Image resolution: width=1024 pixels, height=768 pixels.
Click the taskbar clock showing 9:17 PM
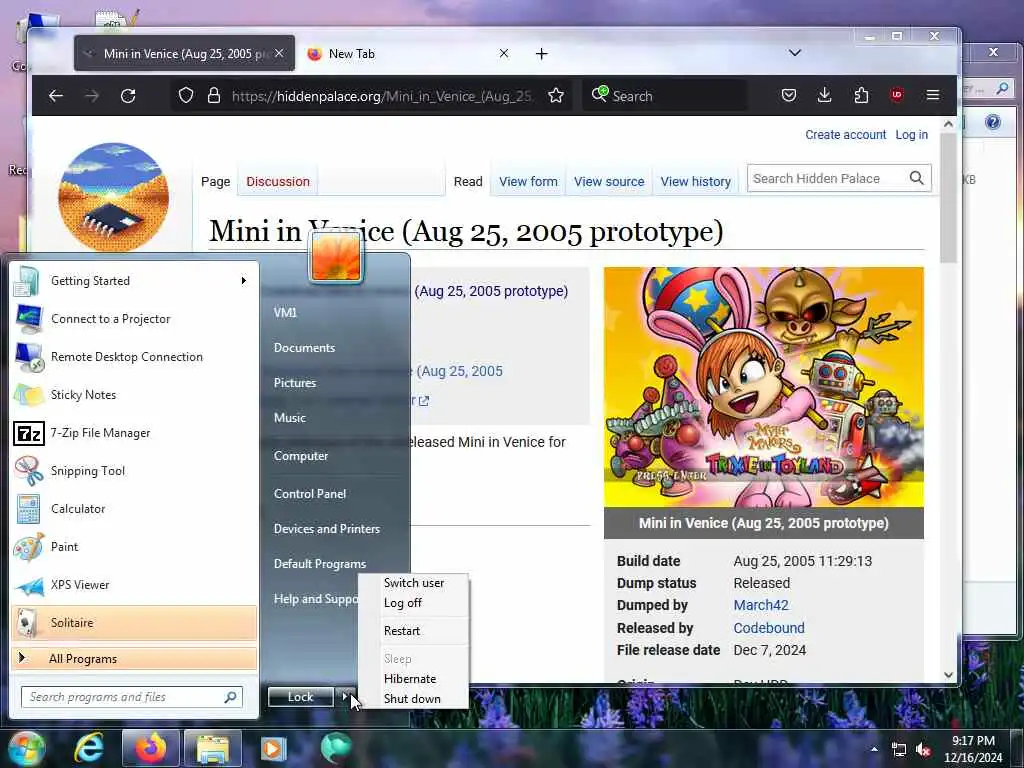pyautogui.click(x=973, y=749)
